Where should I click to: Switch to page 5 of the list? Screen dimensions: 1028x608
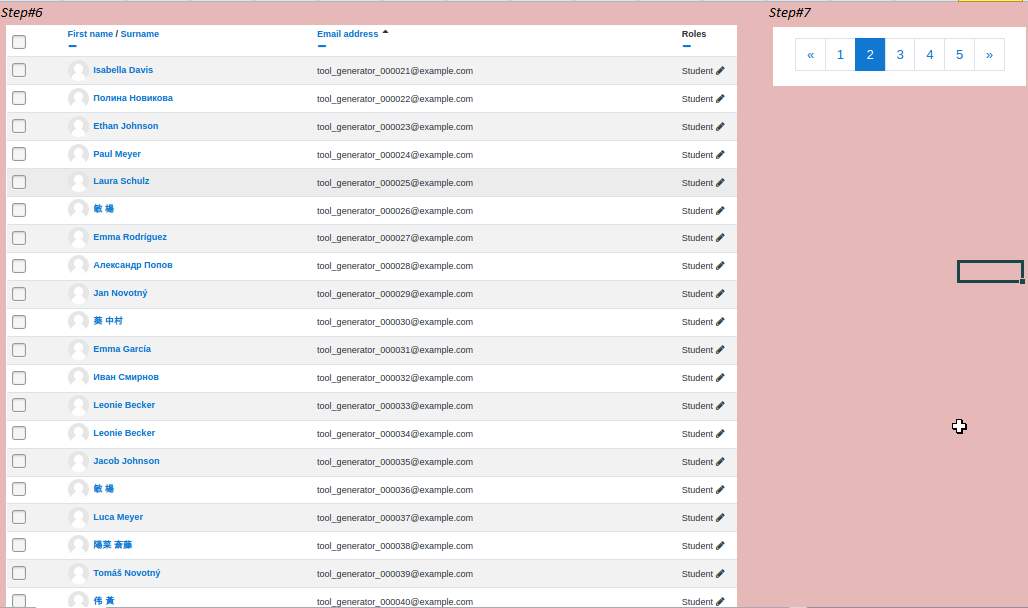959,54
